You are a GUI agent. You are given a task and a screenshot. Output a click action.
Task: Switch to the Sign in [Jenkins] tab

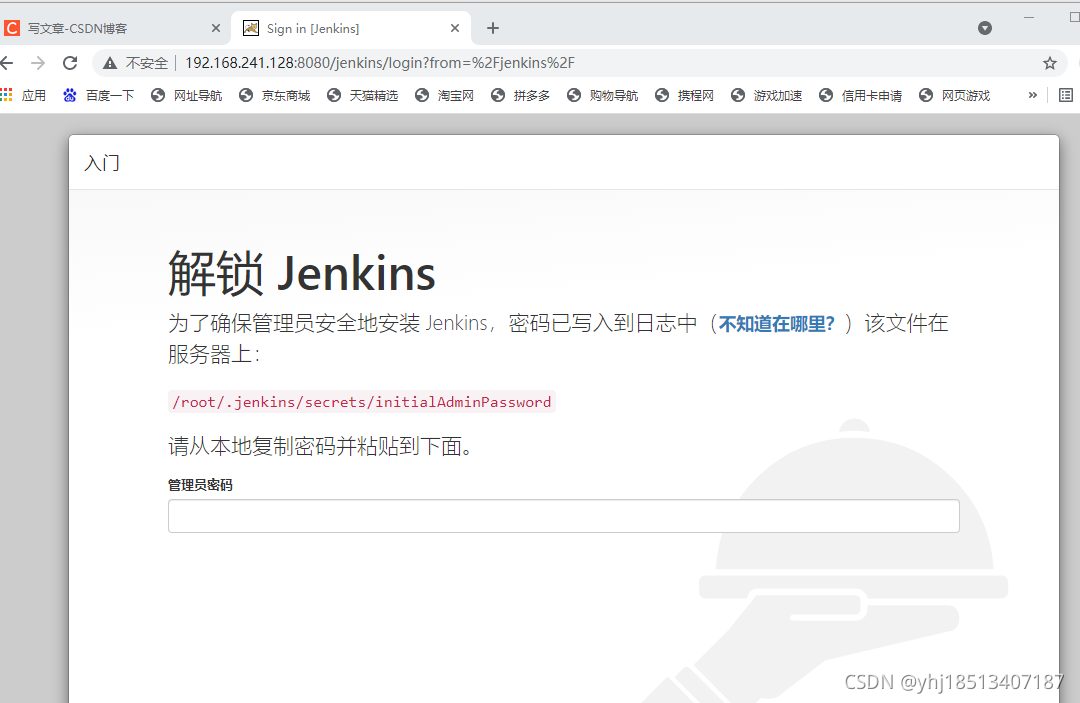click(344, 28)
